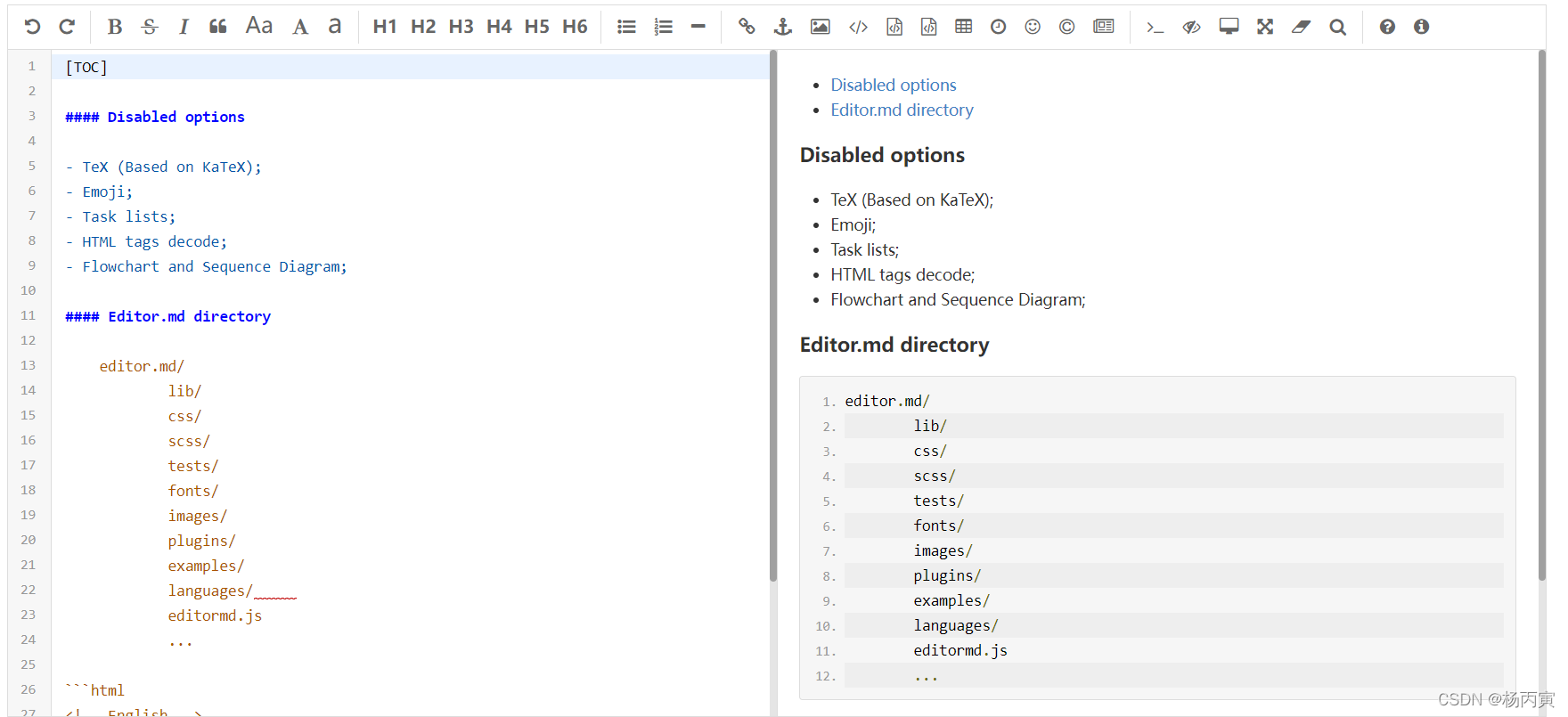Viewport: 1568px width, 717px height.
Task: Insert an image
Action: 821,27
